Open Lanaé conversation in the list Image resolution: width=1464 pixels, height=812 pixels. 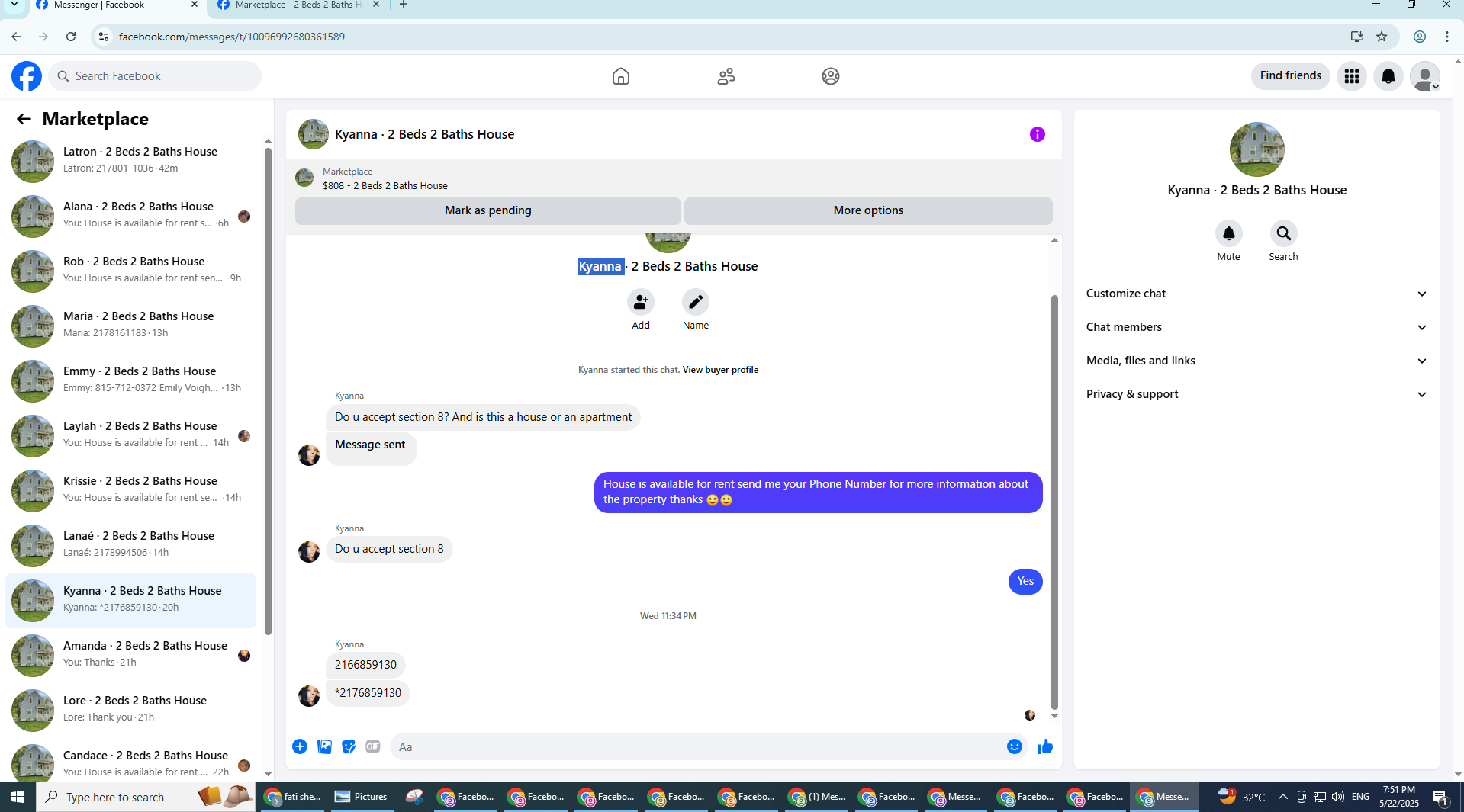[x=131, y=545]
